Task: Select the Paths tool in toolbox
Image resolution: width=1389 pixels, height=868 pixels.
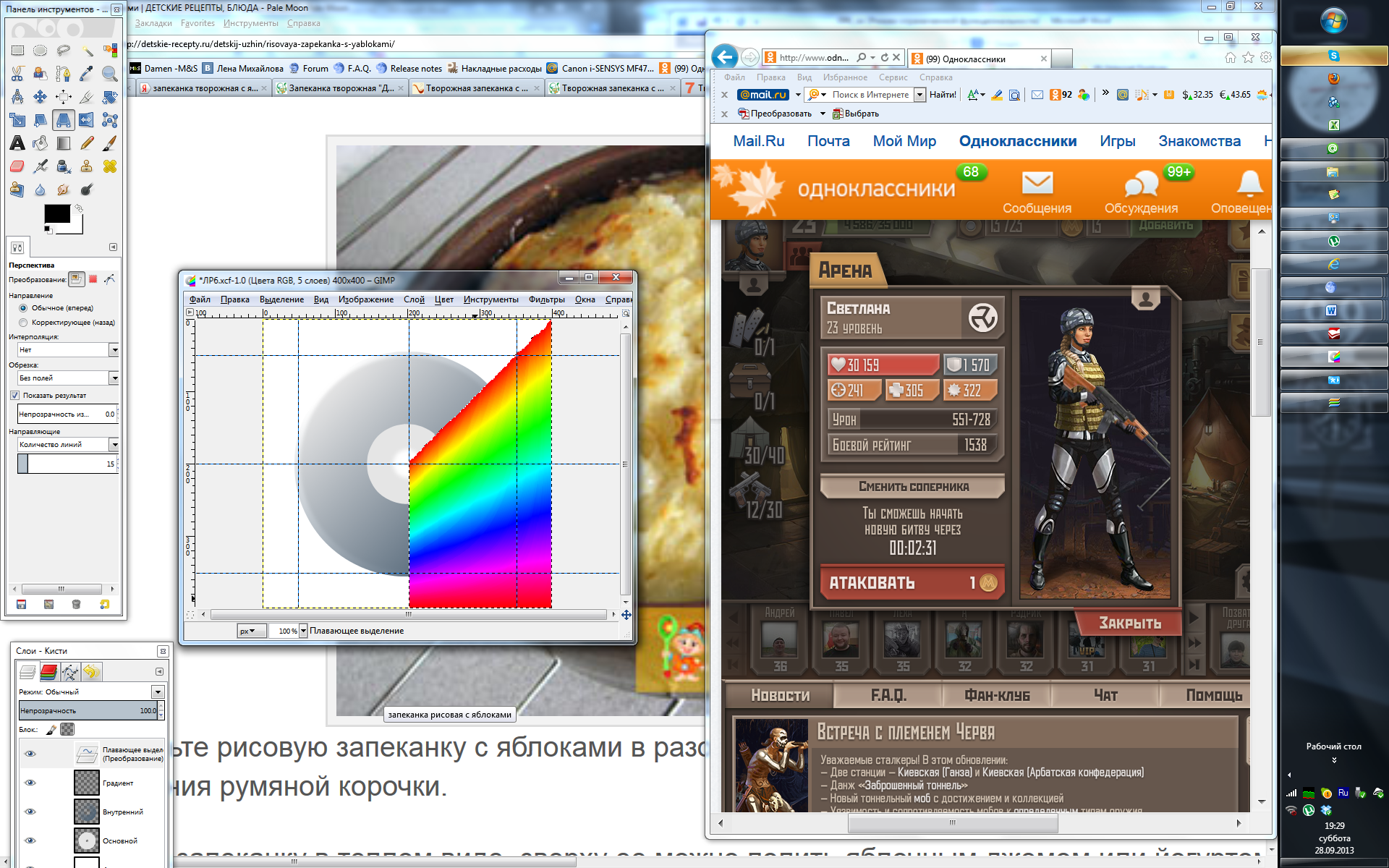Action: coord(64,74)
